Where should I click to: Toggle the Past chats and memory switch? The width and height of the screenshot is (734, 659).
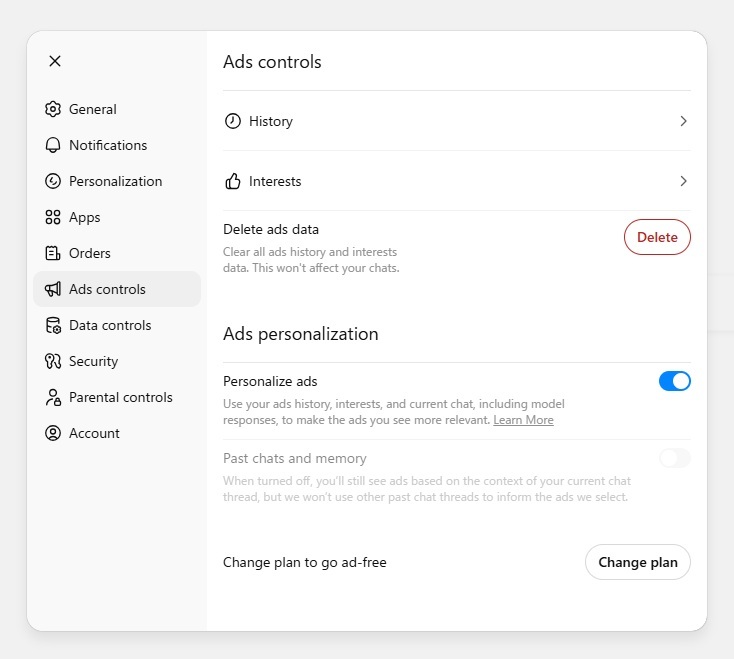click(x=675, y=458)
